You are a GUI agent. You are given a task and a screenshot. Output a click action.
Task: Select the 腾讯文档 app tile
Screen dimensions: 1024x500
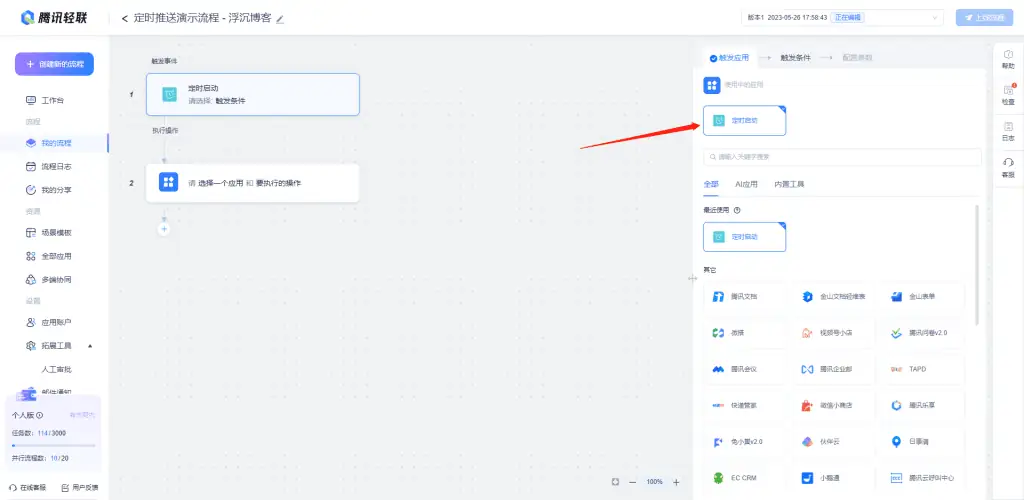[742, 297]
